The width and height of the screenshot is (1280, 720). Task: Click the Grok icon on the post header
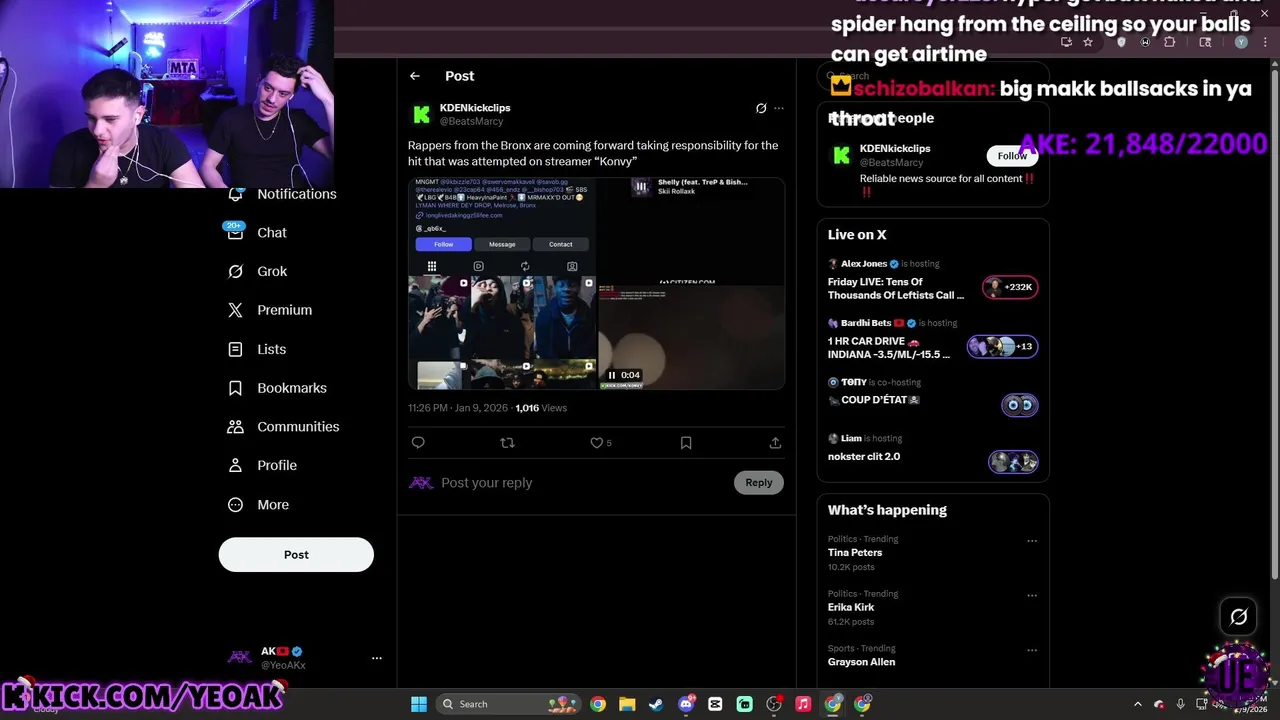(x=761, y=108)
